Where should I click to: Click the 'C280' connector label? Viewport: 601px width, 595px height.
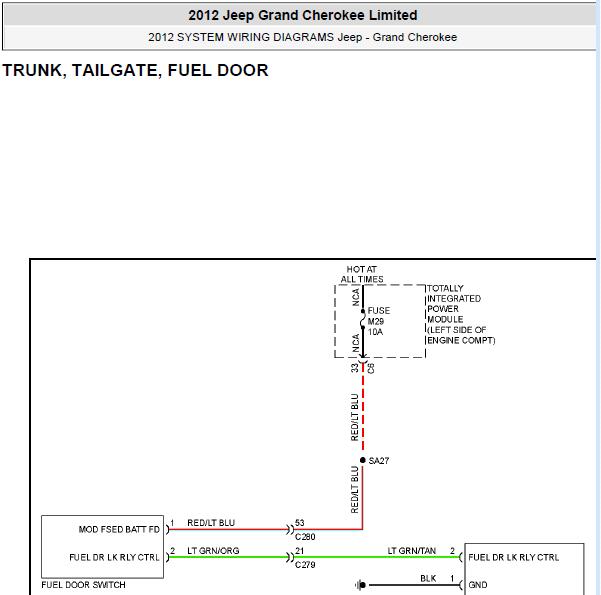305,537
